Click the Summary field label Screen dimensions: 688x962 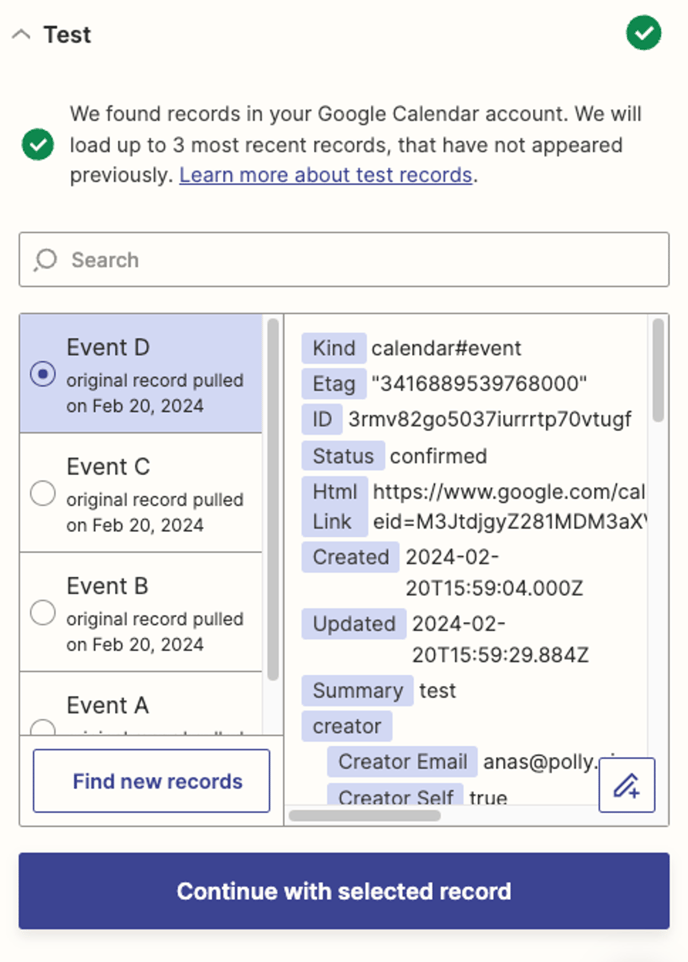click(357, 691)
